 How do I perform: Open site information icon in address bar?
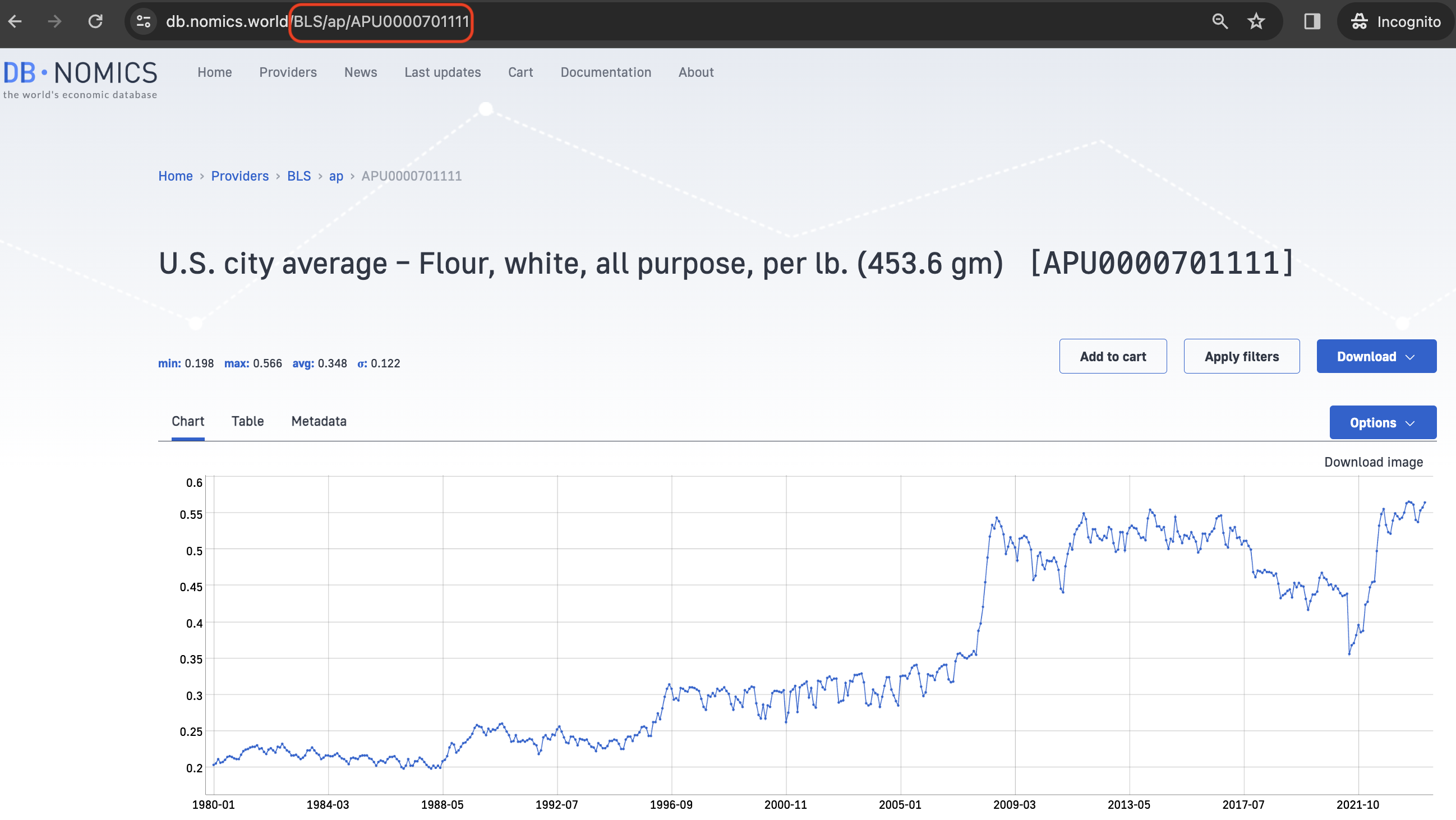144,21
